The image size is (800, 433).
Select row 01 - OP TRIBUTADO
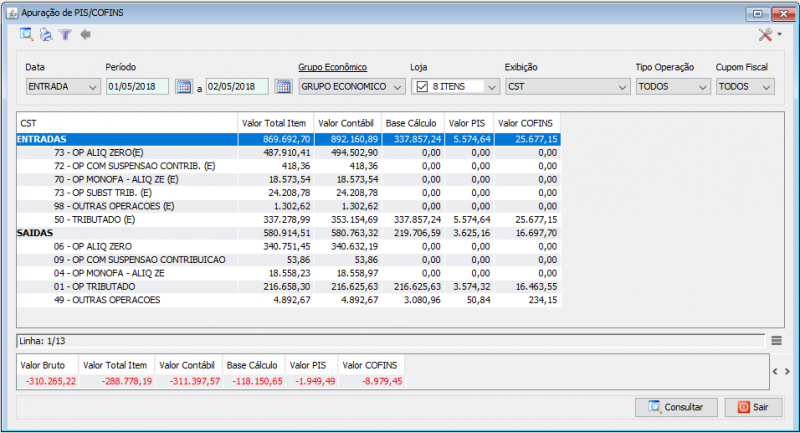pyautogui.click(x=289, y=287)
